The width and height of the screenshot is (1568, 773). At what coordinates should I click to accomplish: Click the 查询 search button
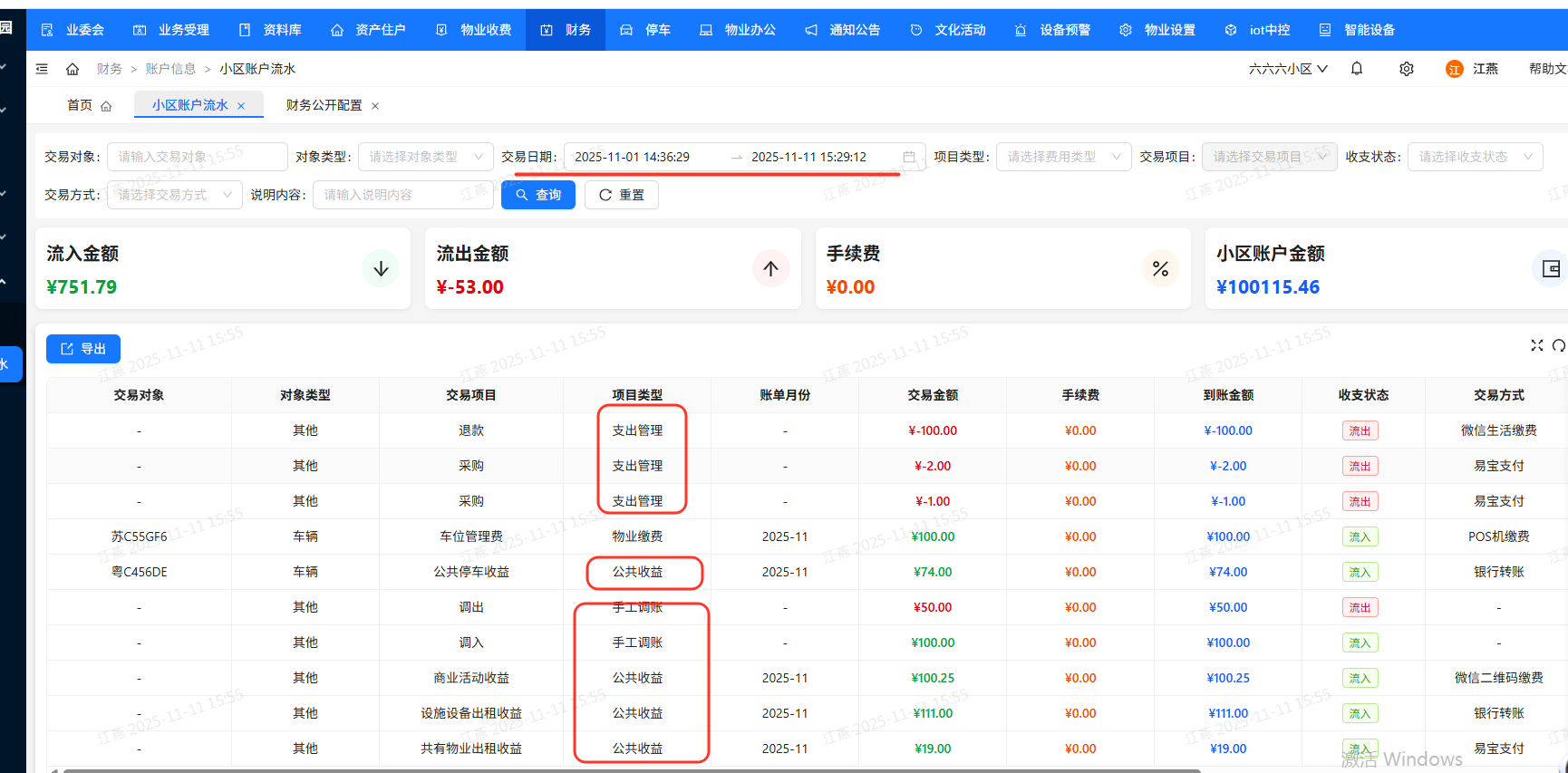coord(537,195)
